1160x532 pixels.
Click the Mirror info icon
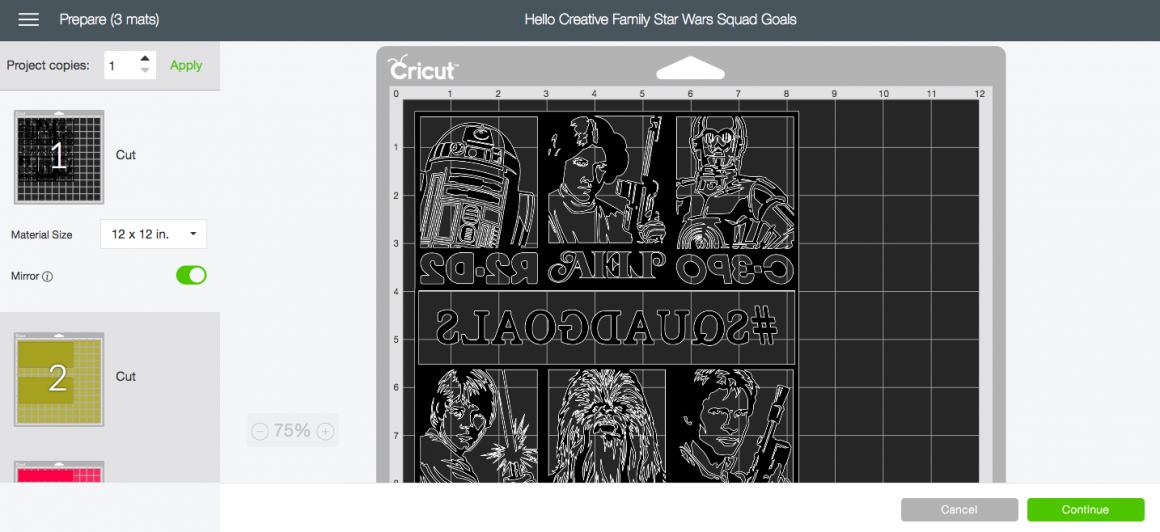[x=47, y=276]
